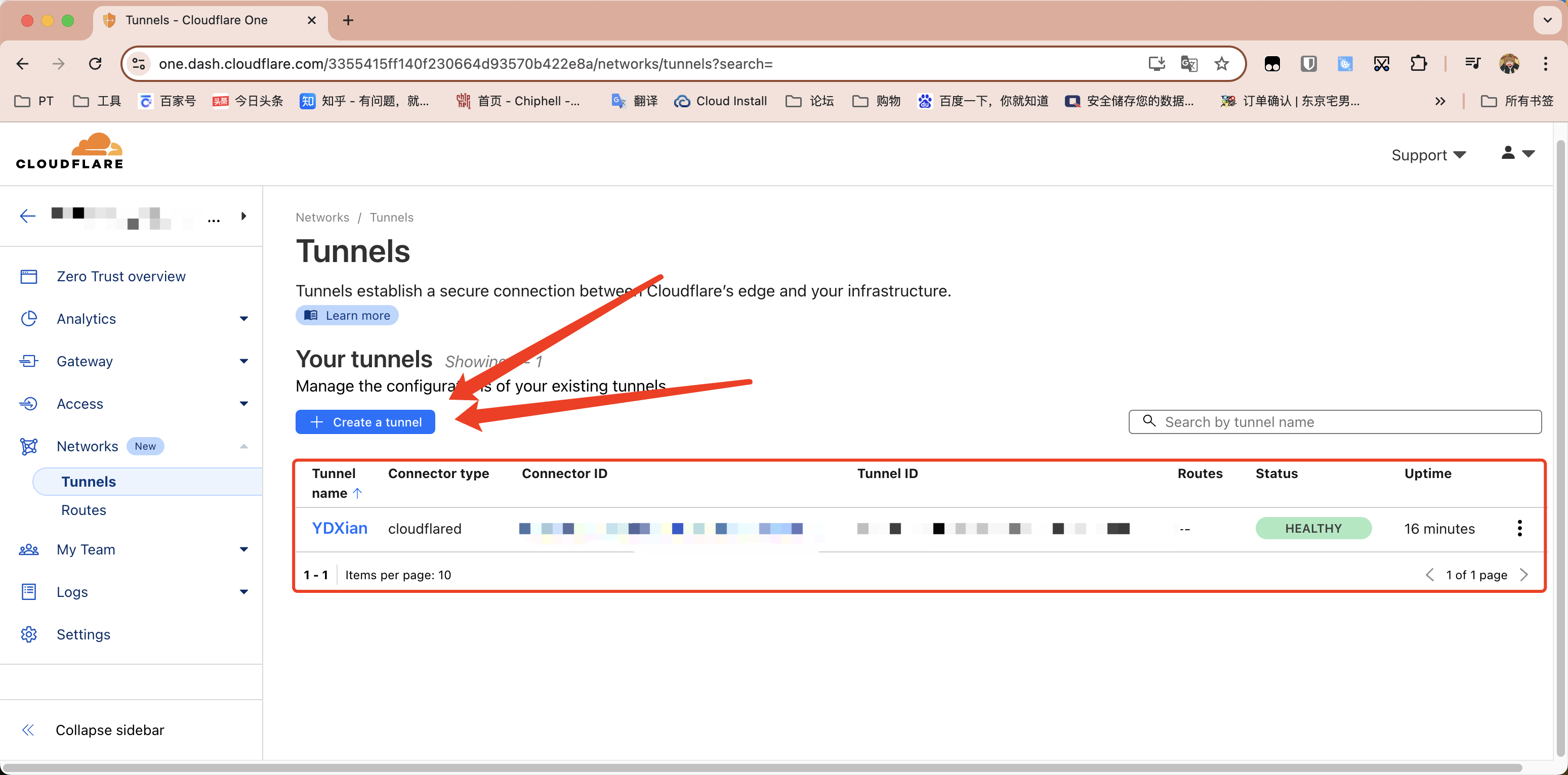Open site information icon in address bar
This screenshot has width=1568, height=775.
139,64
